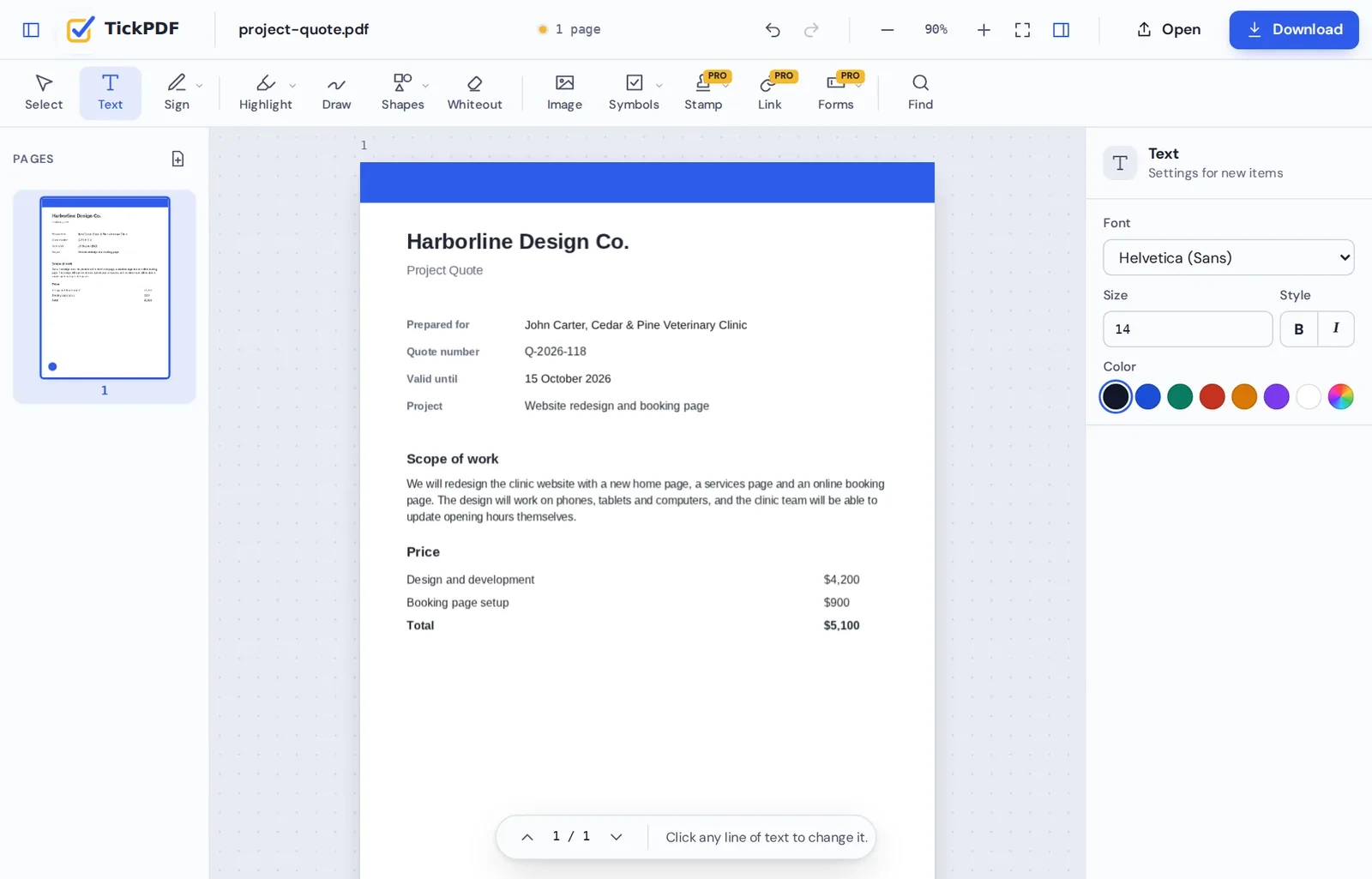Pick the green color swatch
The width and height of the screenshot is (1372, 879).
tap(1180, 396)
